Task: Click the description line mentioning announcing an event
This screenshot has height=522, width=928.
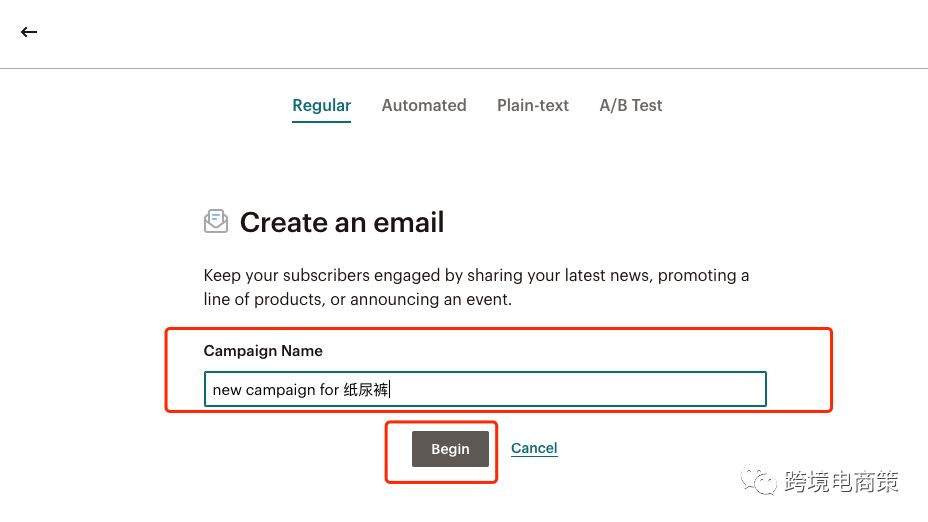Action: 357,299
